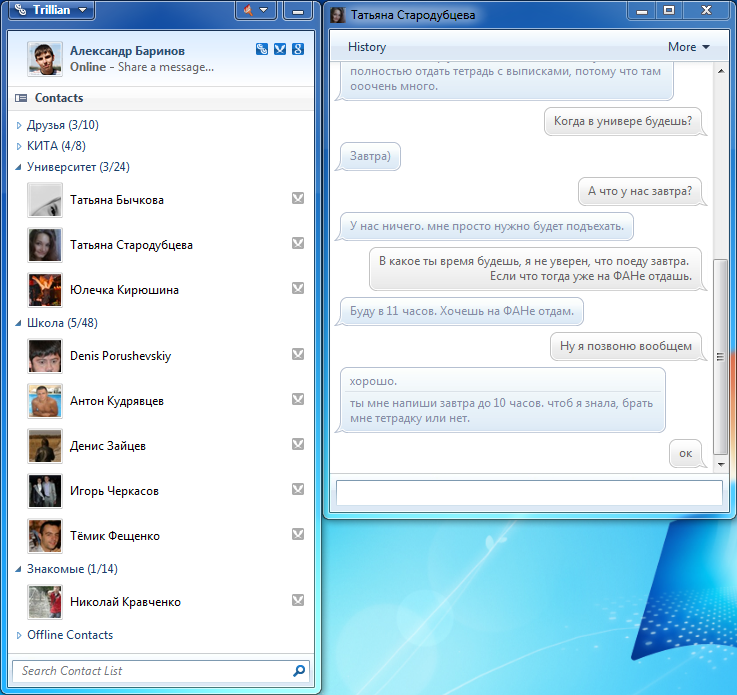Image resolution: width=737 pixels, height=695 pixels.
Task: Select contact Николай Кравченко
Action: [161, 602]
